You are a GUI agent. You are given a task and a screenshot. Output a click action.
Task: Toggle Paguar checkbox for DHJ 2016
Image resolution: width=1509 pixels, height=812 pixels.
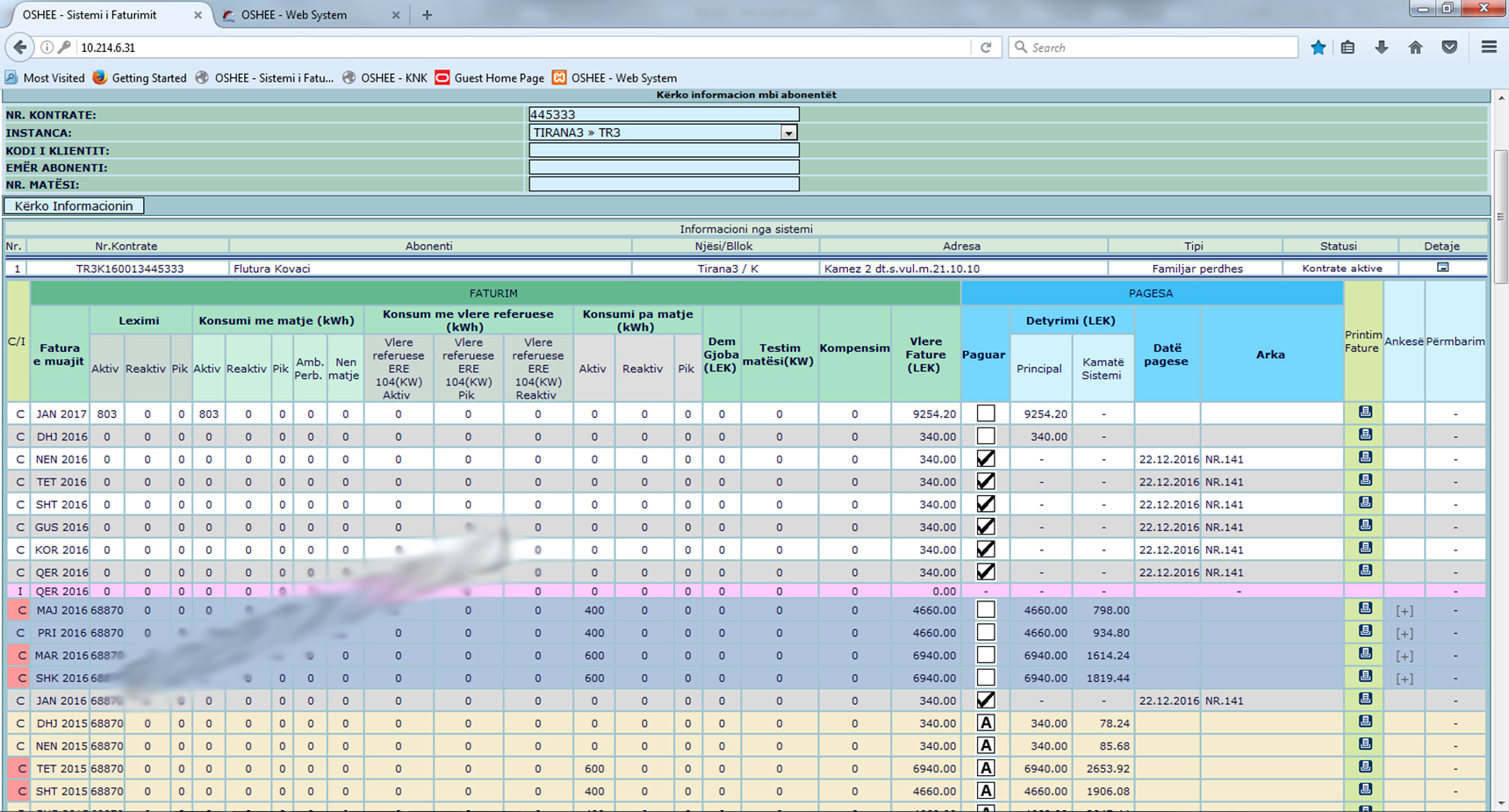pyautogui.click(x=986, y=436)
